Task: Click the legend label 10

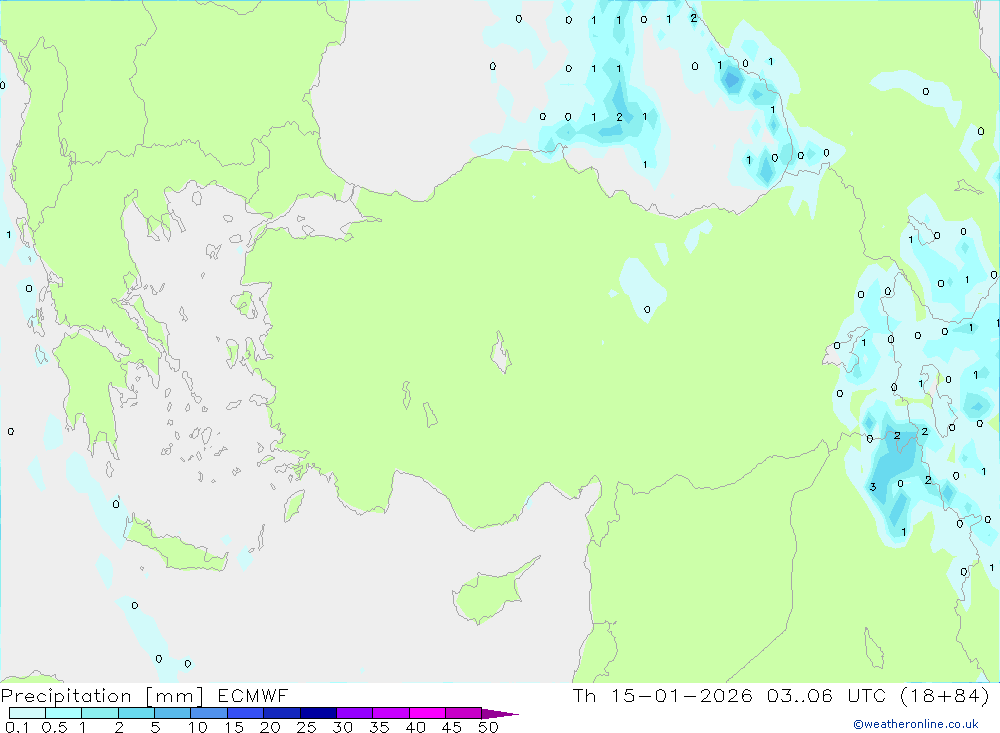Action: point(197,727)
